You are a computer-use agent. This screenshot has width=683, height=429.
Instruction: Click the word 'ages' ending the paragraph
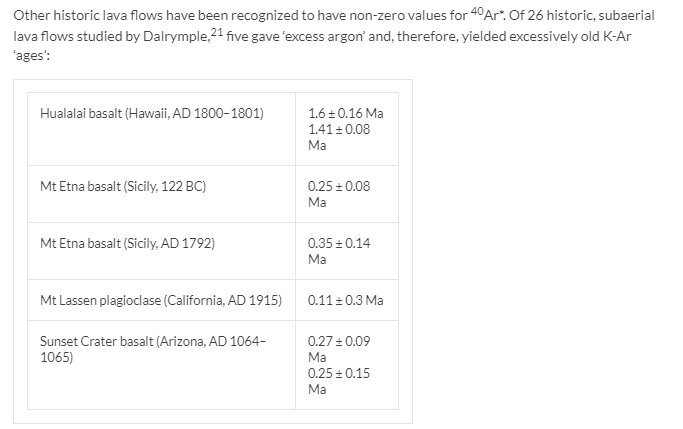31,56
